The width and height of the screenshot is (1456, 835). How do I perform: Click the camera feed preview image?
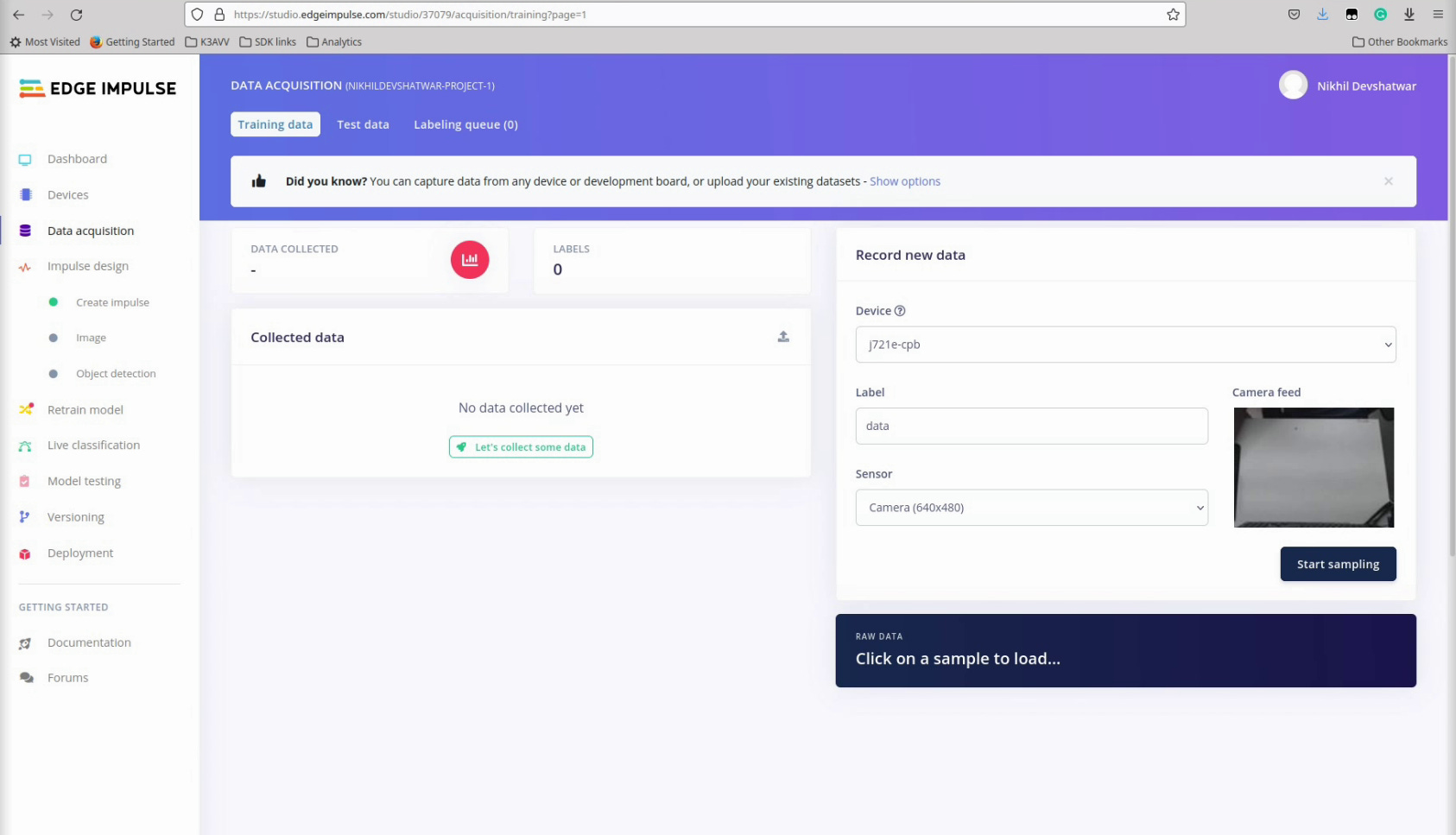pos(1314,467)
